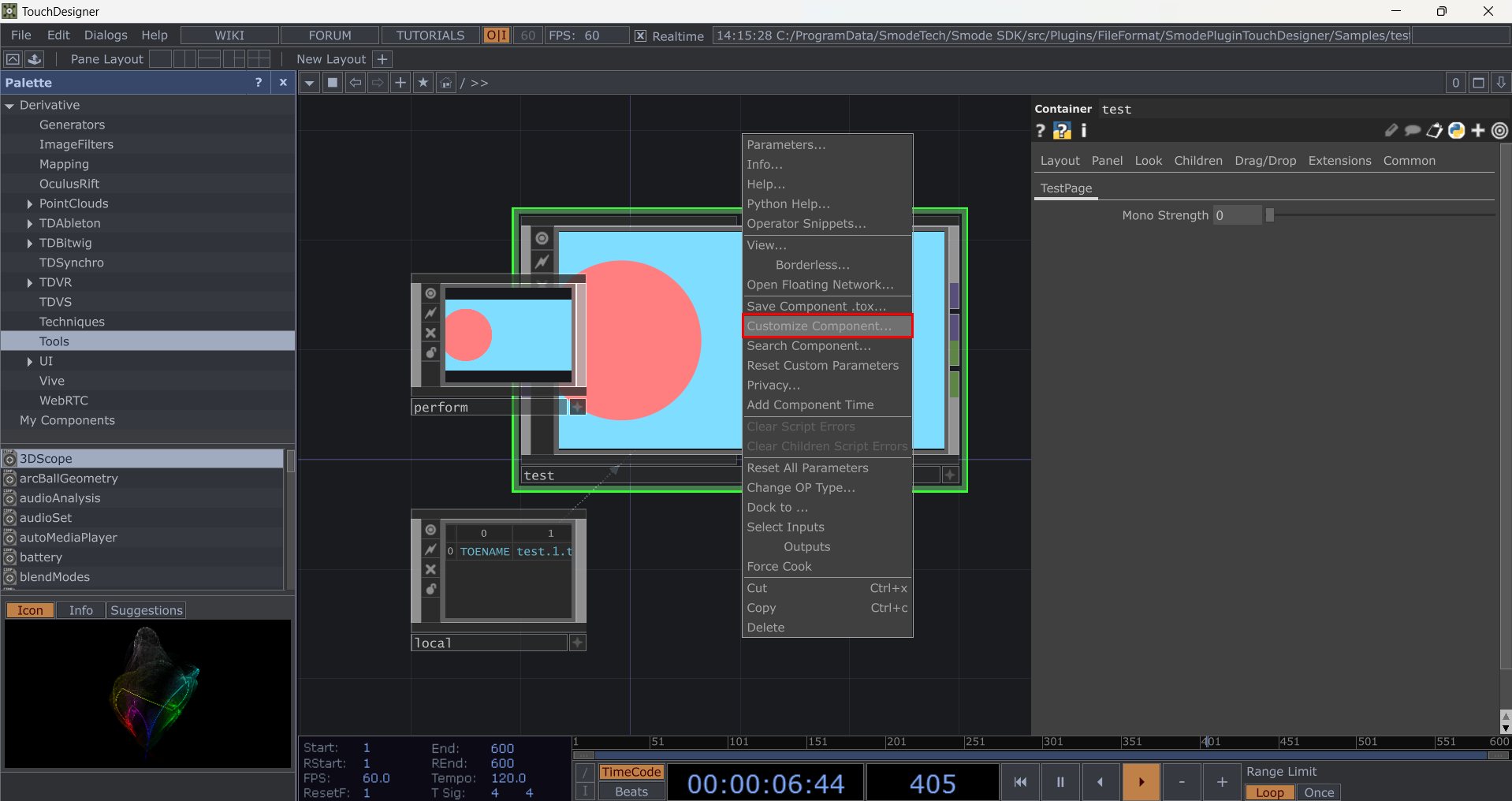1512x801 pixels.
Task: Expand the UI folder
Action: (x=30, y=362)
